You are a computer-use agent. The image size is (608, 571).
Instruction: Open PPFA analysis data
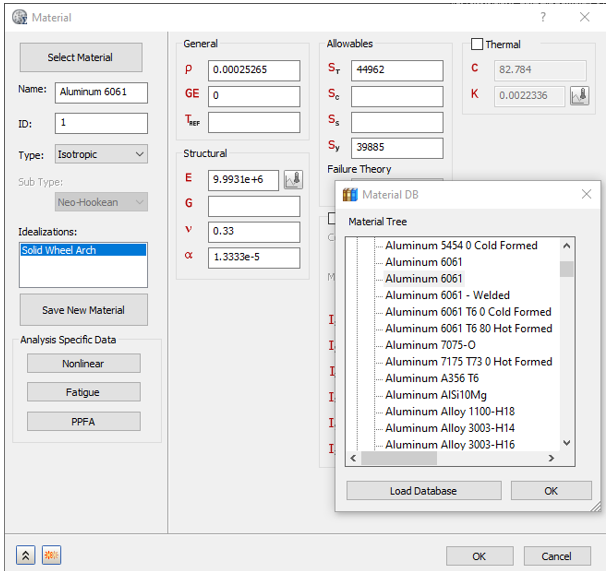[x=83, y=421]
